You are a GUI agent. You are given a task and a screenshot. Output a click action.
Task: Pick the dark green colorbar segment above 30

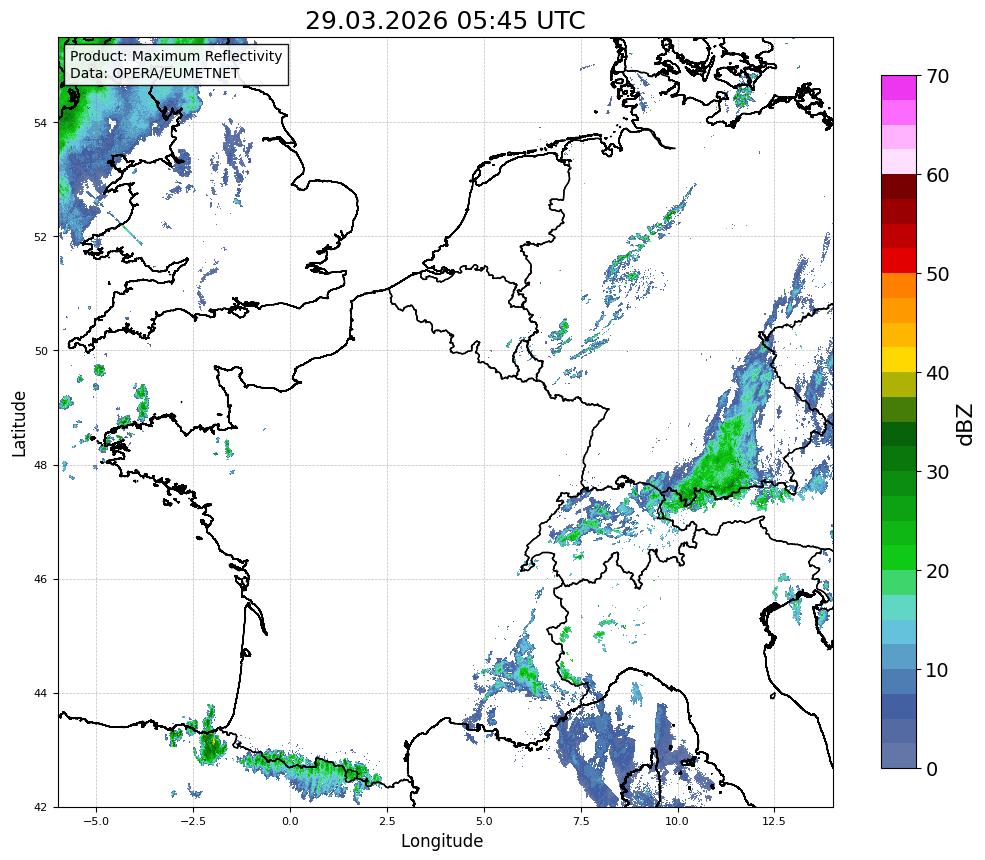tap(899, 459)
